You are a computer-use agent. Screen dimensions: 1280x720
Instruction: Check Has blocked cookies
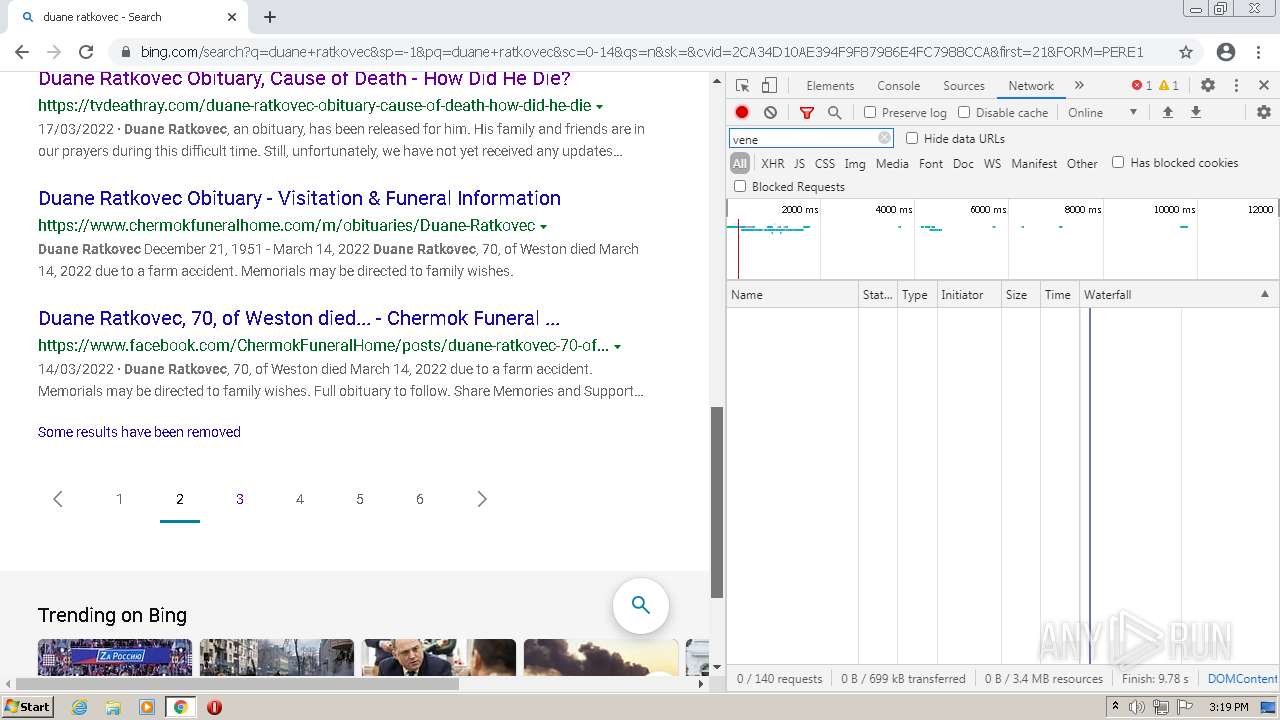(x=1118, y=163)
